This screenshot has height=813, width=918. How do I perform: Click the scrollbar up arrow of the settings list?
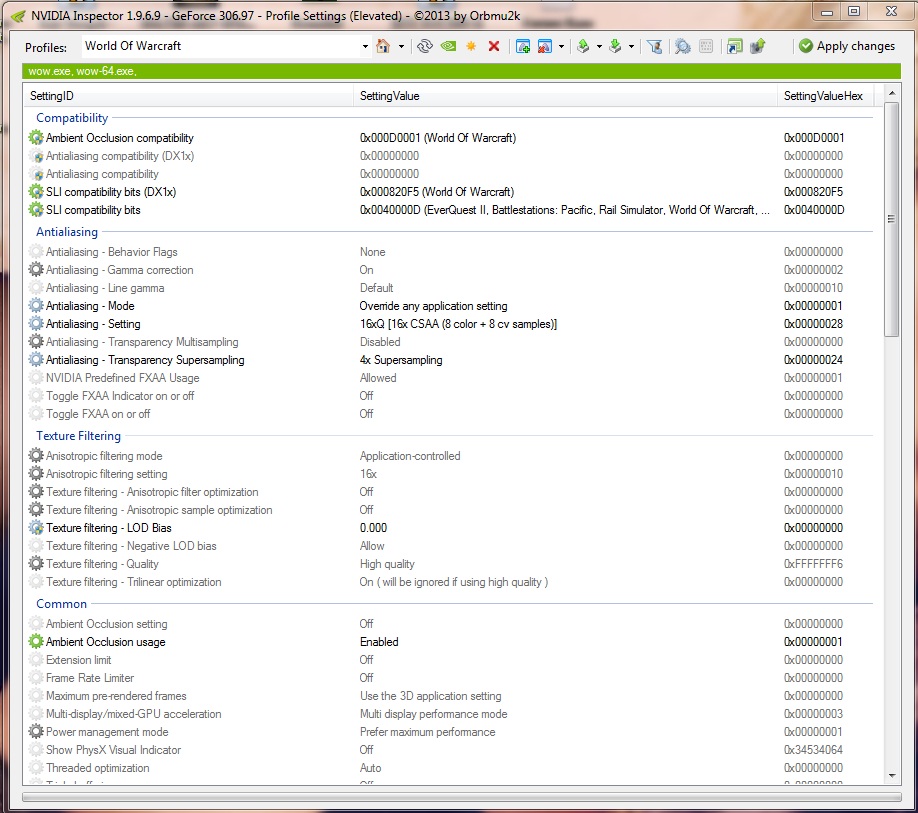point(892,94)
